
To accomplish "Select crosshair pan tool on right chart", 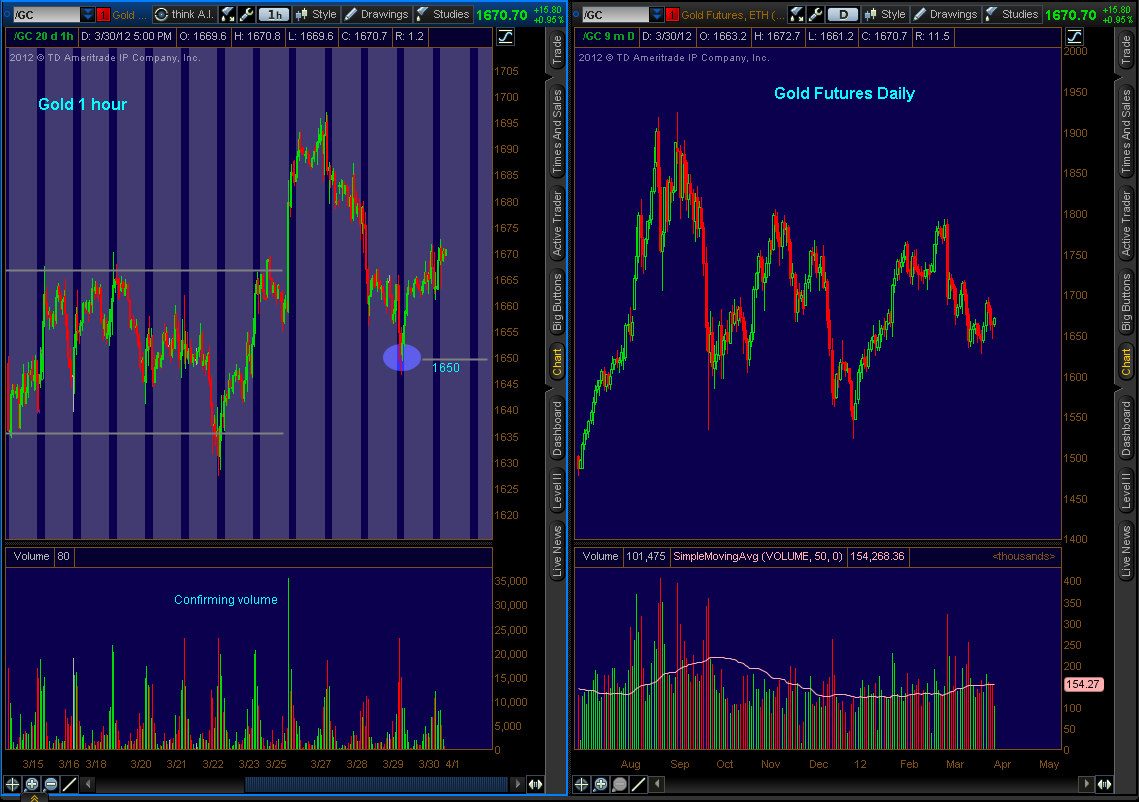I will [582, 785].
